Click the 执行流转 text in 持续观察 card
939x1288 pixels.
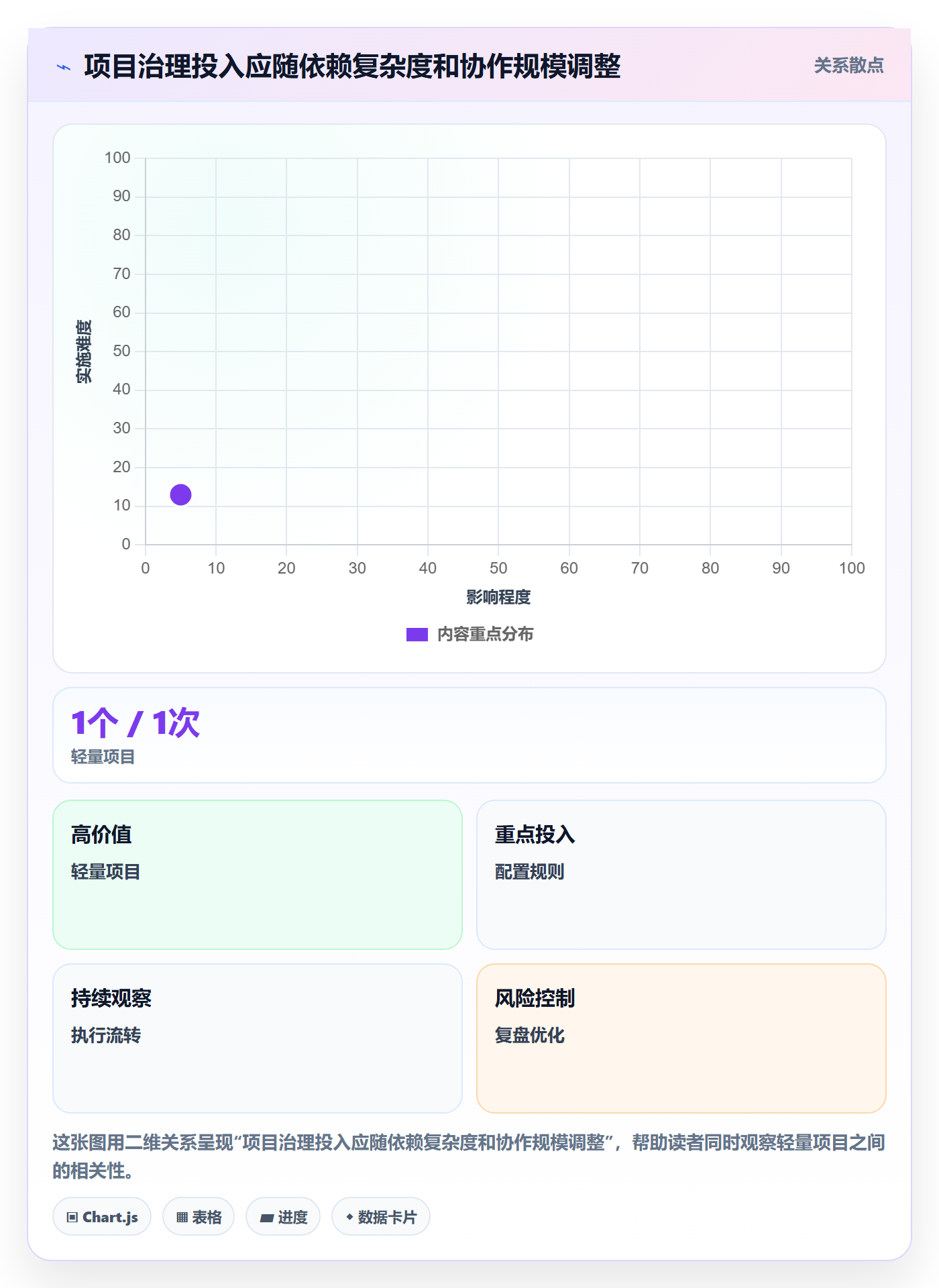click(x=106, y=1036)
